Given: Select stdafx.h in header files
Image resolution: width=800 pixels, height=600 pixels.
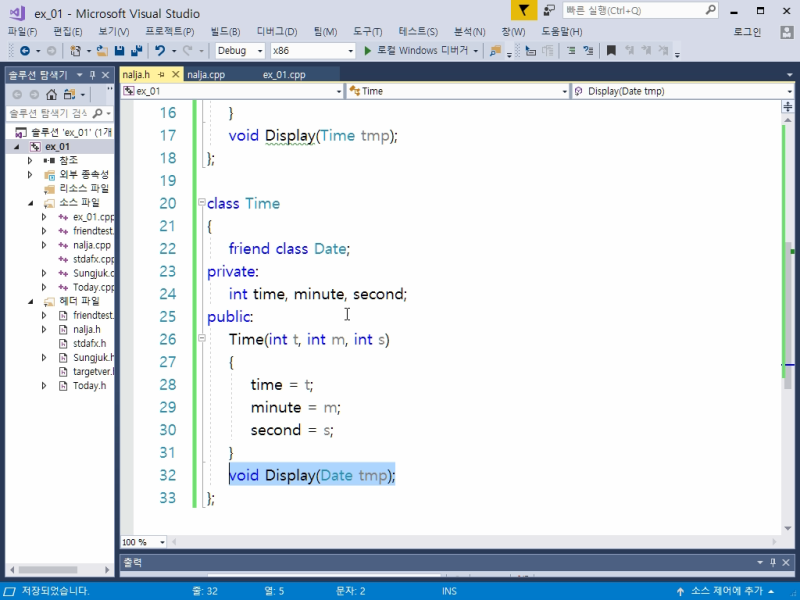Looking at the screenshot, I should coord(89,343).
